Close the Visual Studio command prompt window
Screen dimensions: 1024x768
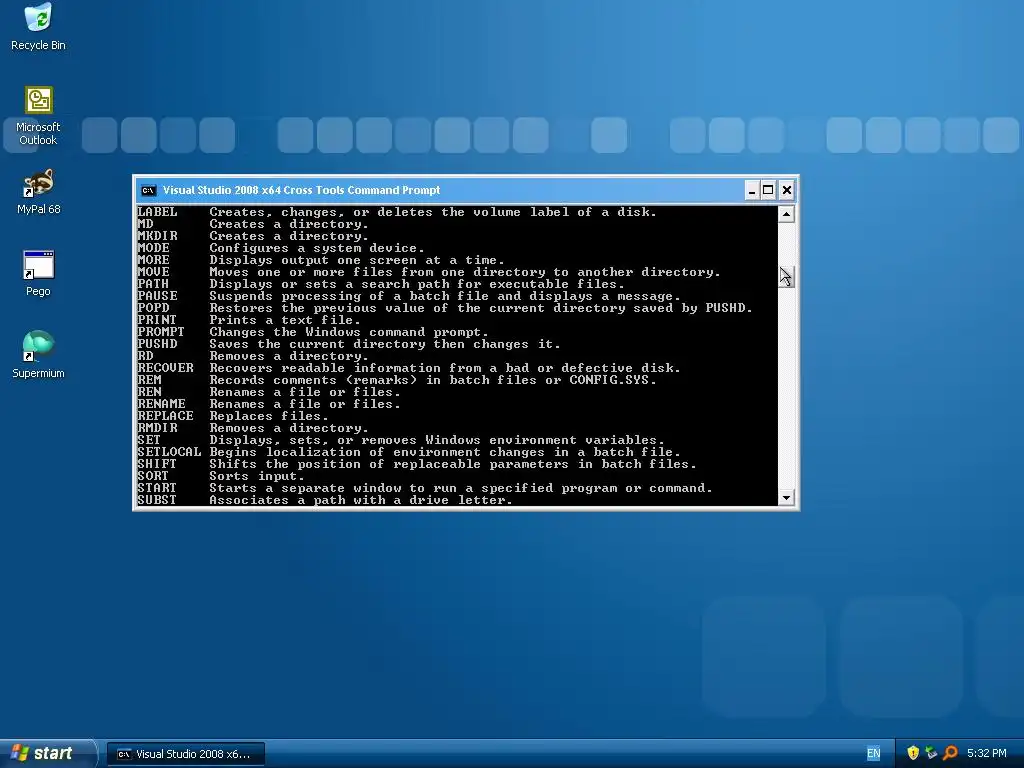786,190
